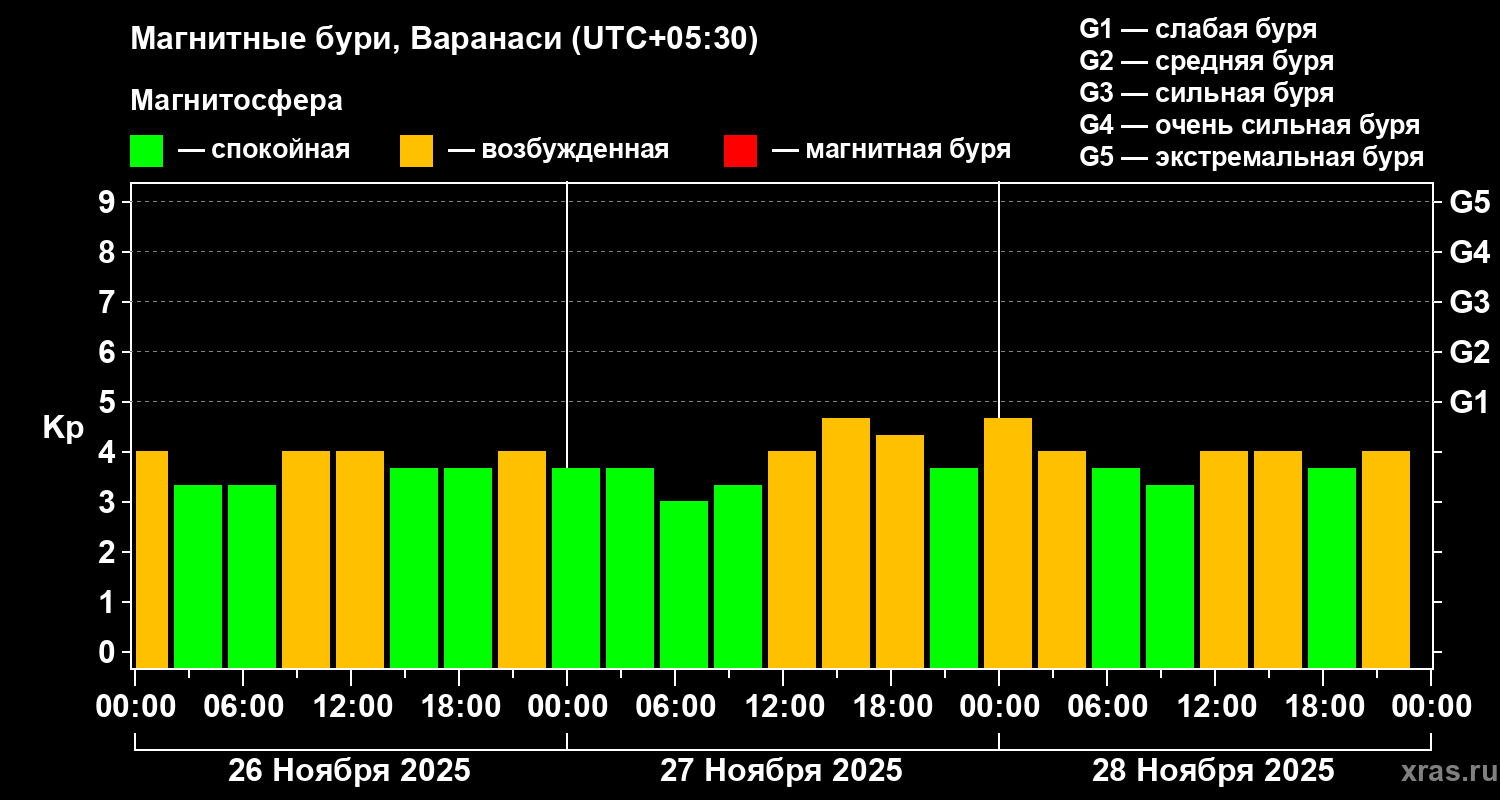Click the orange "возбужденная" legend swatch
1500x800 pixels.
[x=416, y=151]
